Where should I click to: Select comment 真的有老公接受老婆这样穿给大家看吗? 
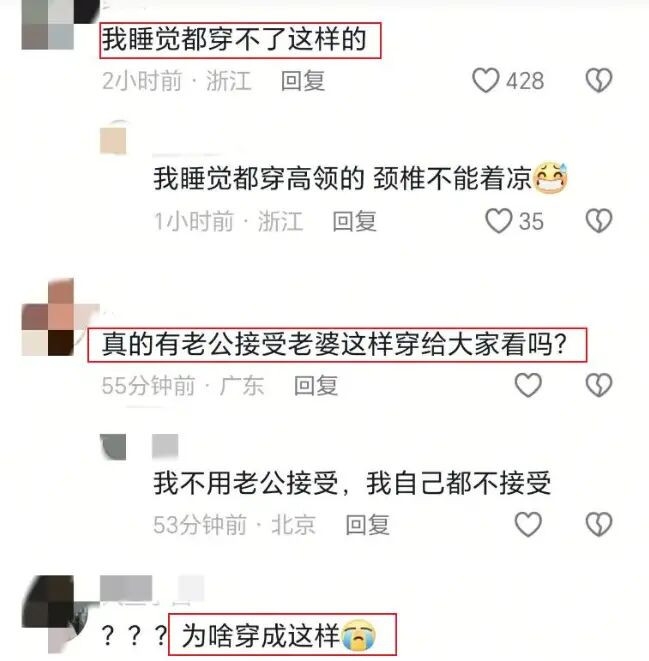(337, 344)
